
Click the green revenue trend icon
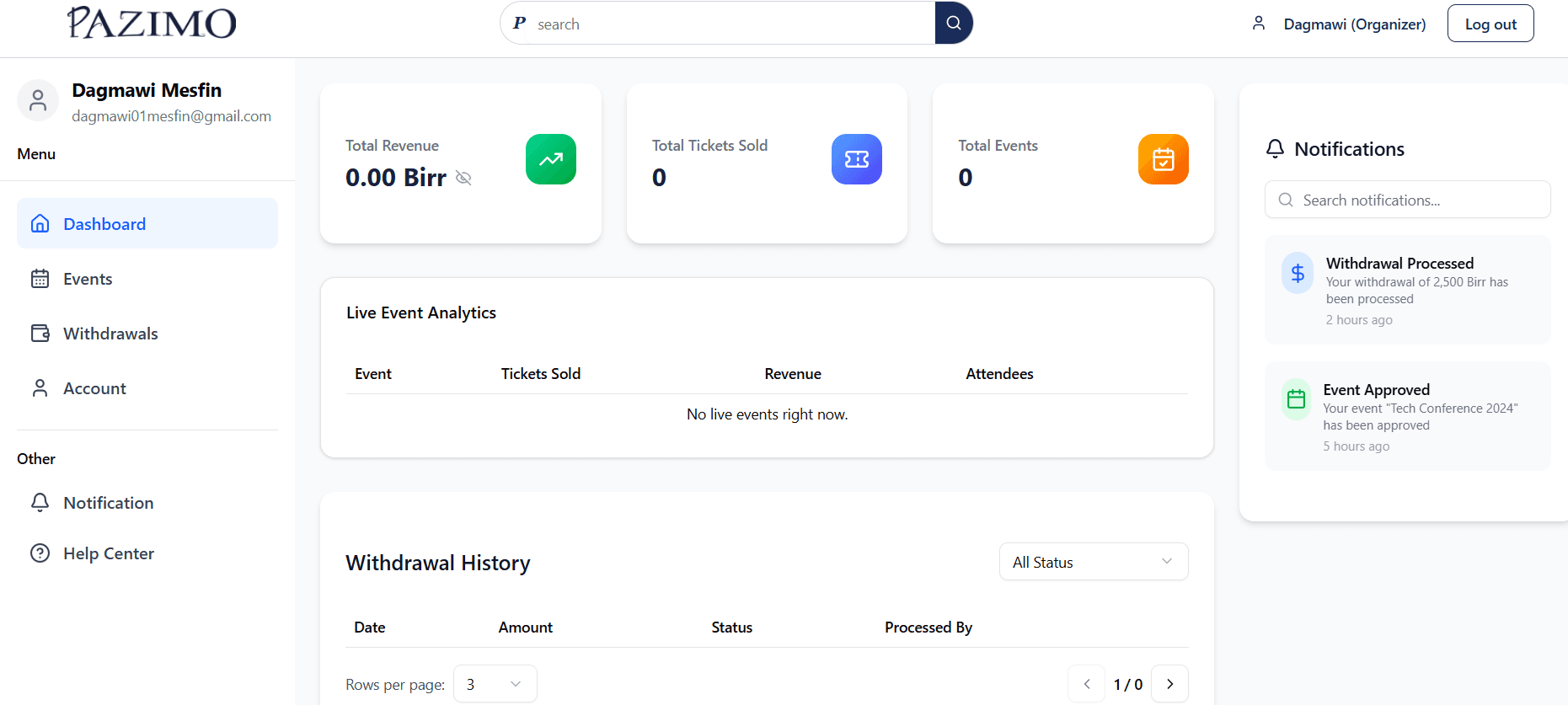coord(550,159)
